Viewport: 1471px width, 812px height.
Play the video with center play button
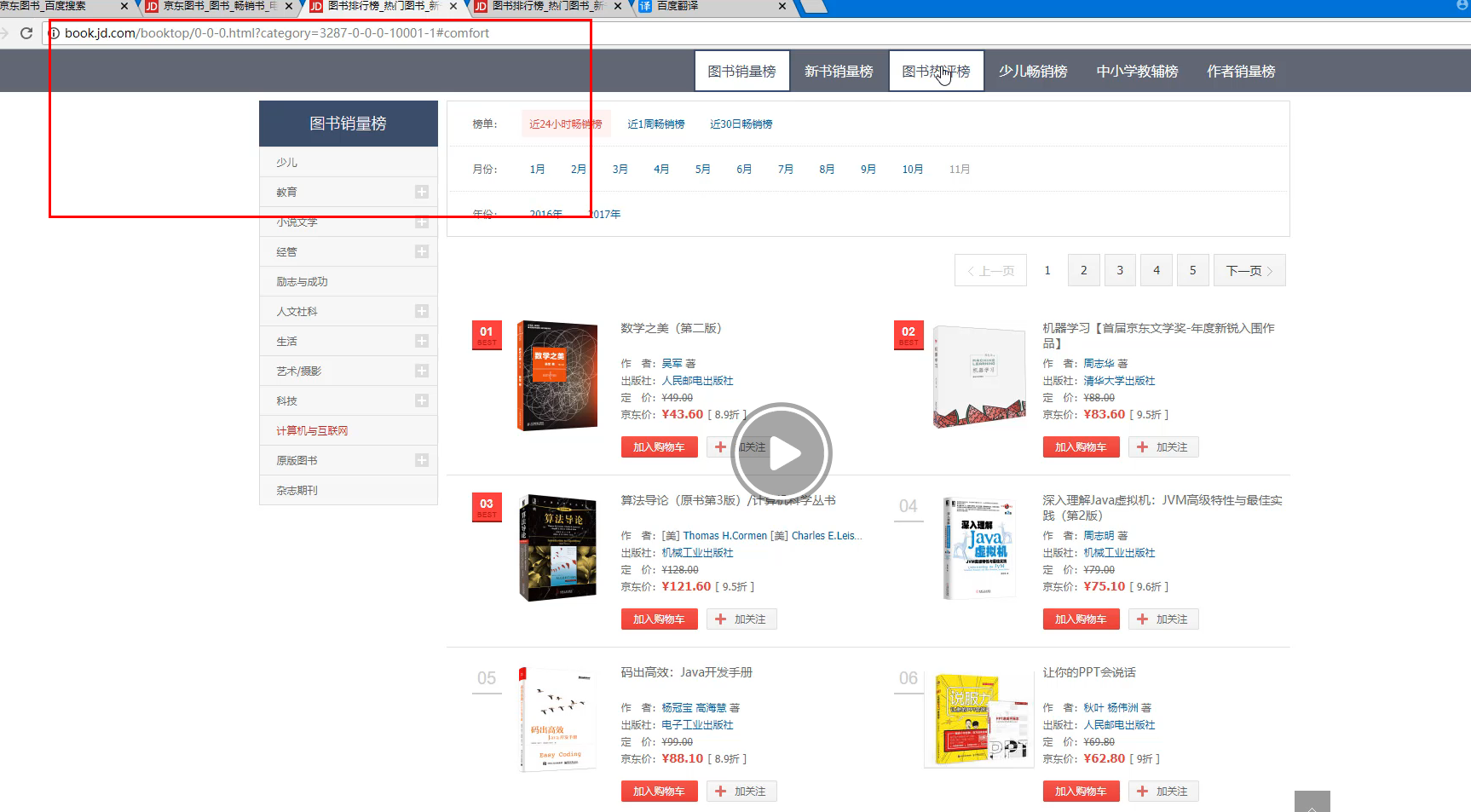[x=782, y=453]
